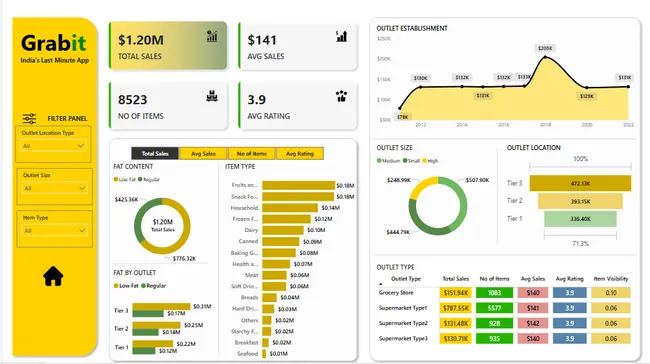Select the Dairy bar in the Item Type chart
The image size is (650, 364).
pos(283,230)
